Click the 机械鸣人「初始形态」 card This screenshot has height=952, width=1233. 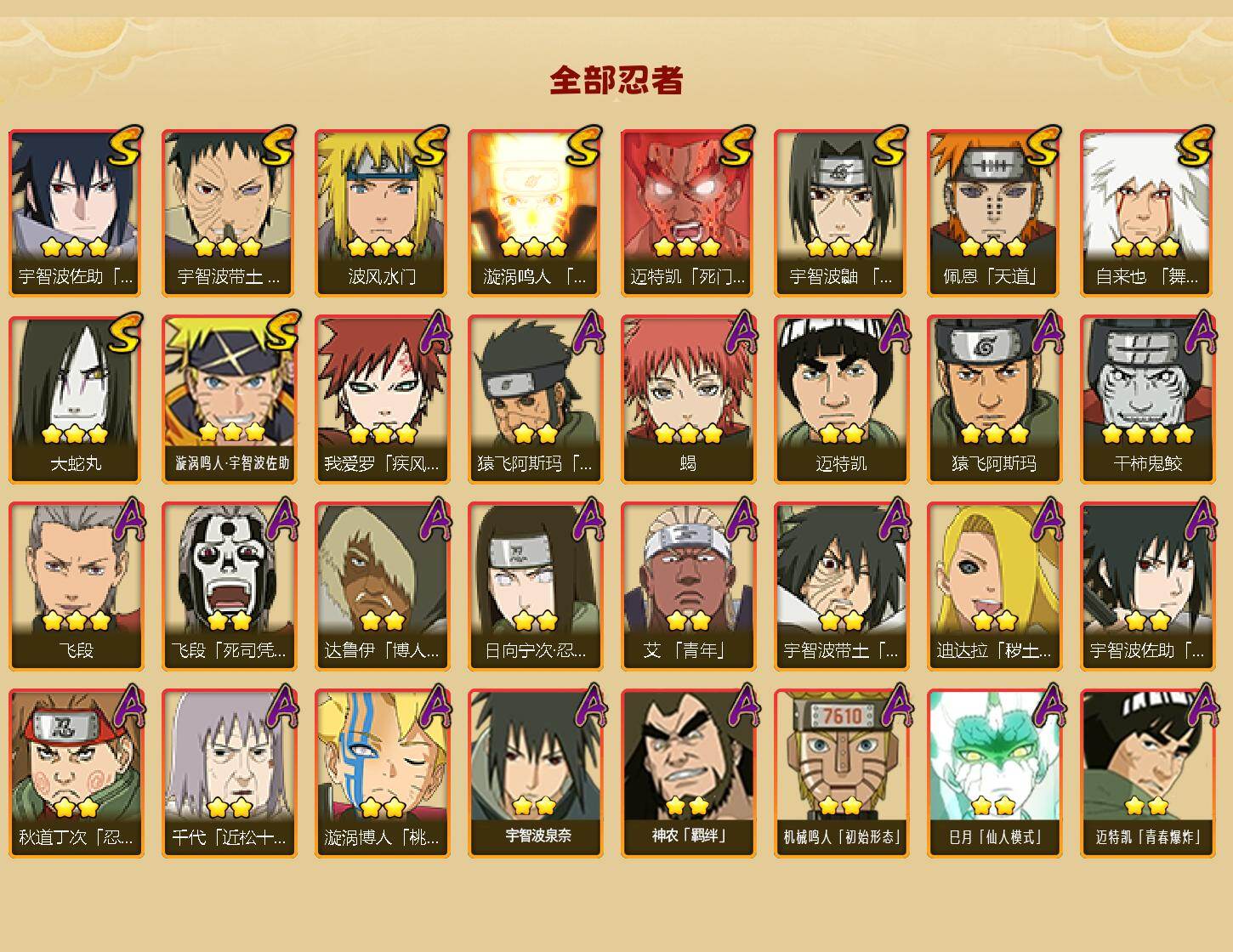click(841, 773)
